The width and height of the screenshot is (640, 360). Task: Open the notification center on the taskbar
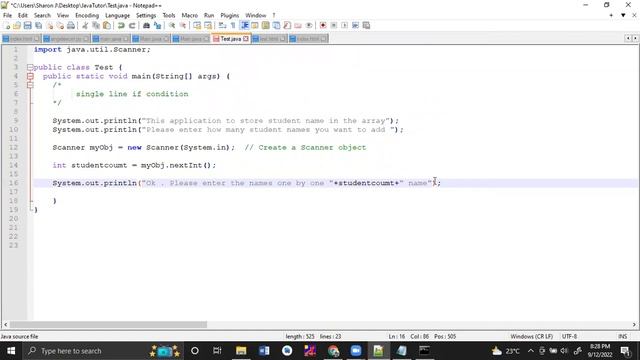click(625, 351)
